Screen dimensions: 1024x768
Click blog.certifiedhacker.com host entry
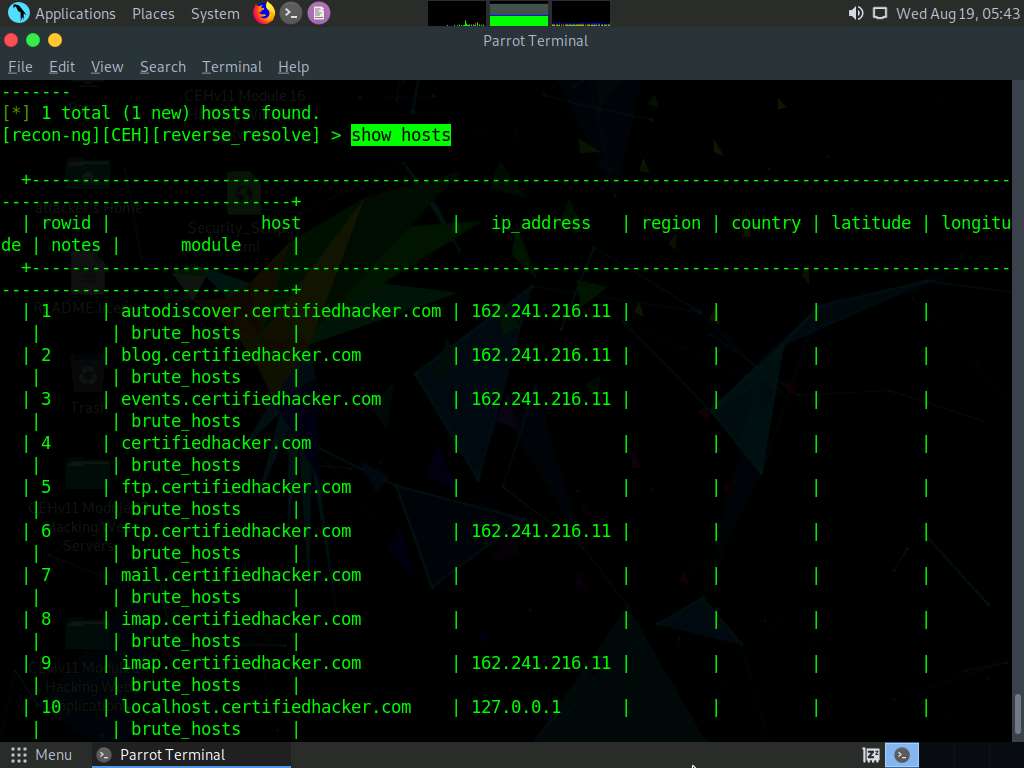point(241,355)
